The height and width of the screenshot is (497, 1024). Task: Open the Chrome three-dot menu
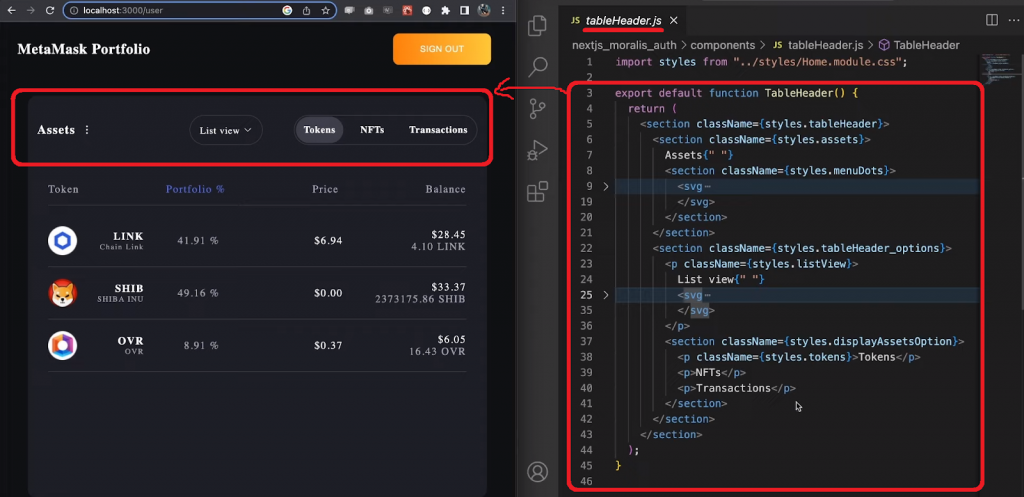(503, 10)
